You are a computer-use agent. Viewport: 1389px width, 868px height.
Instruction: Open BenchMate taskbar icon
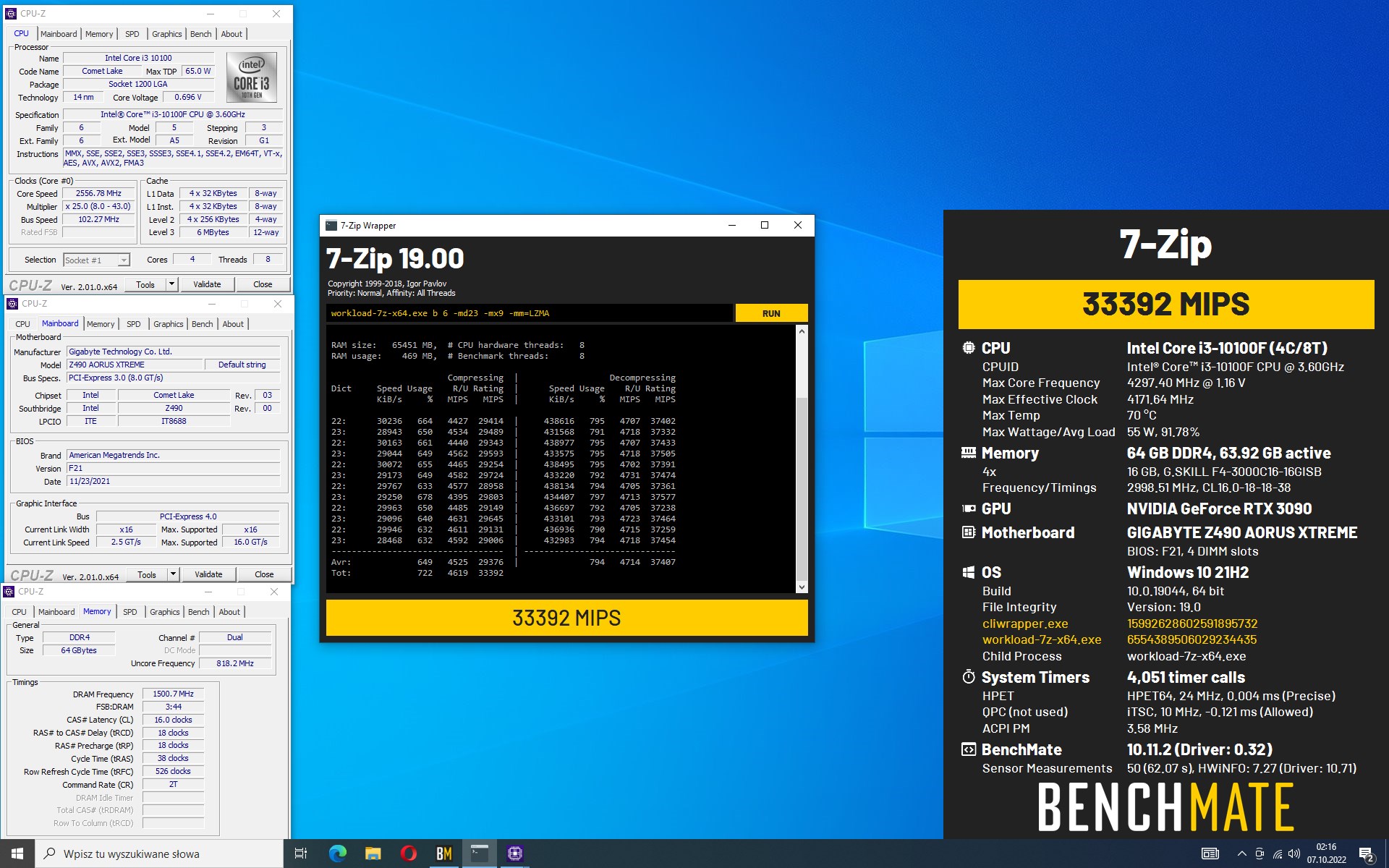point(443,854)
